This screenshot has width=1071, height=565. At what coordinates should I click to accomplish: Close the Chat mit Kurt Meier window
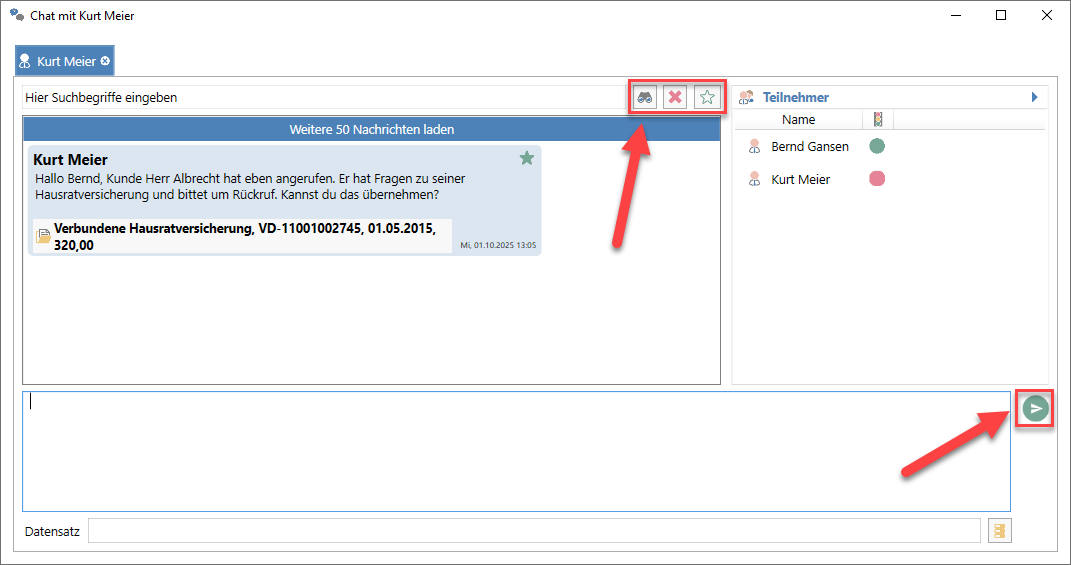click(x=1046, y=15)
